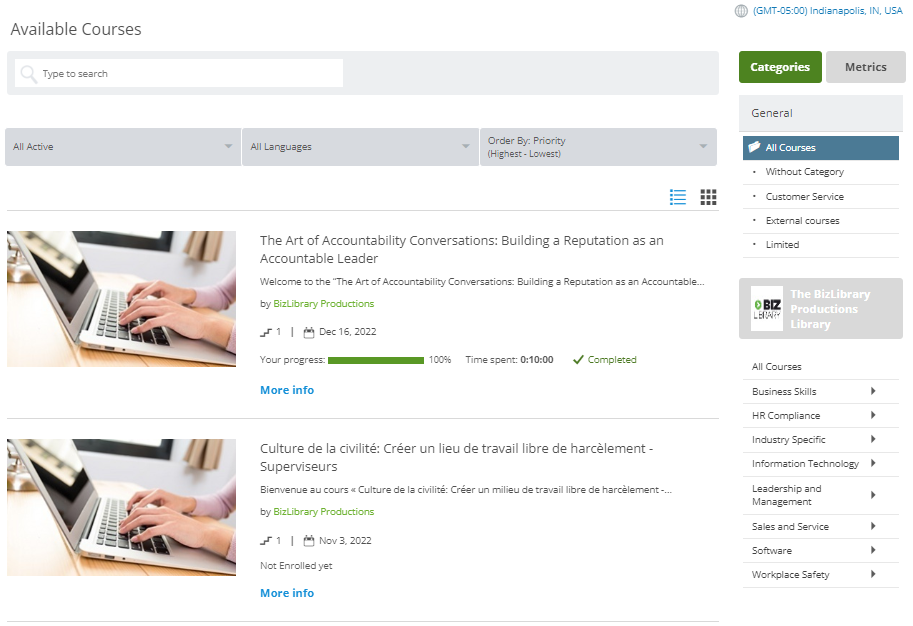The image size is (913, 626).
Task: Open the Order By Priority dropdown
Action: pos(598,147)
